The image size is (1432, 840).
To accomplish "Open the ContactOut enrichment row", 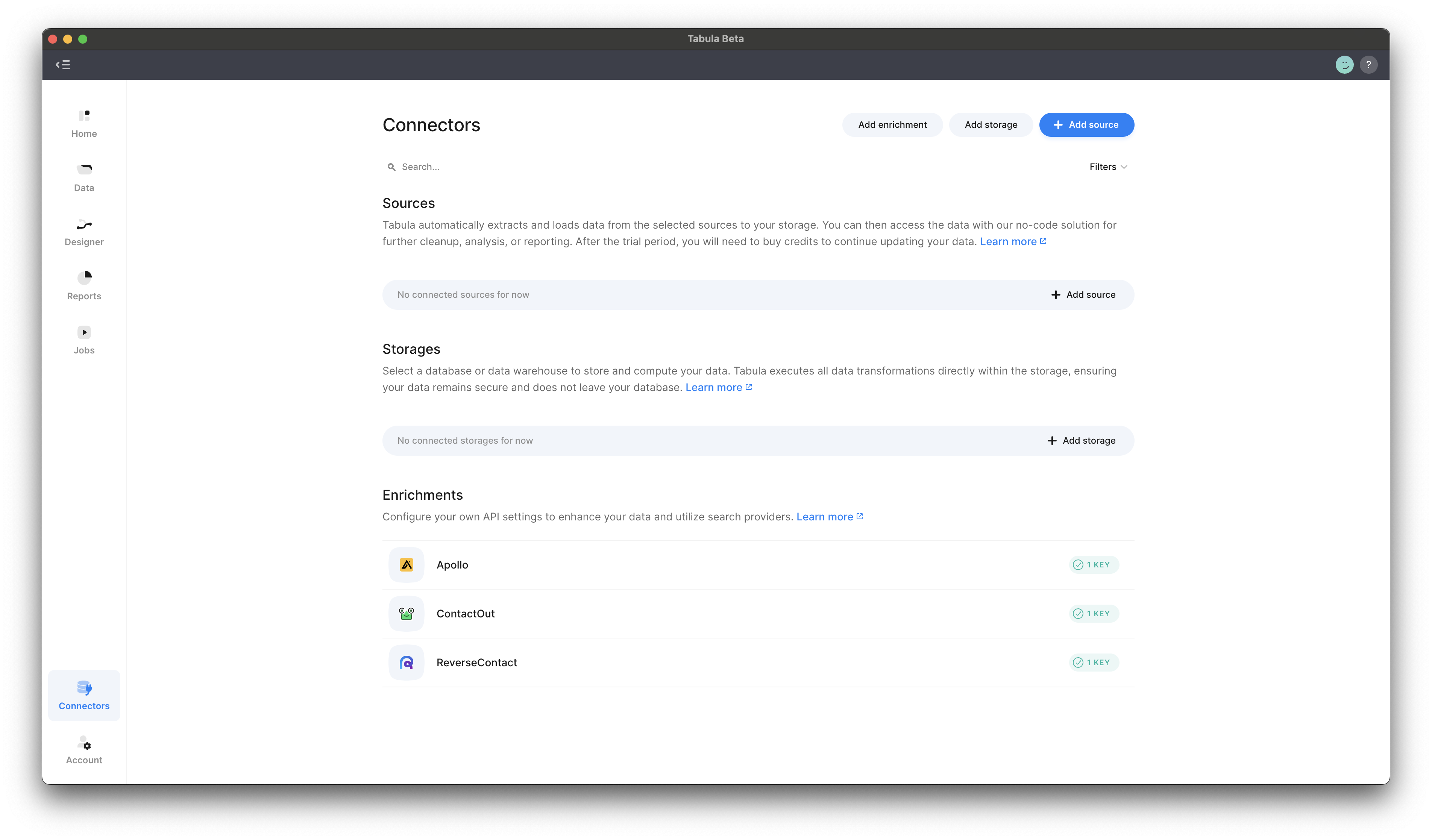I will (466, 614).
